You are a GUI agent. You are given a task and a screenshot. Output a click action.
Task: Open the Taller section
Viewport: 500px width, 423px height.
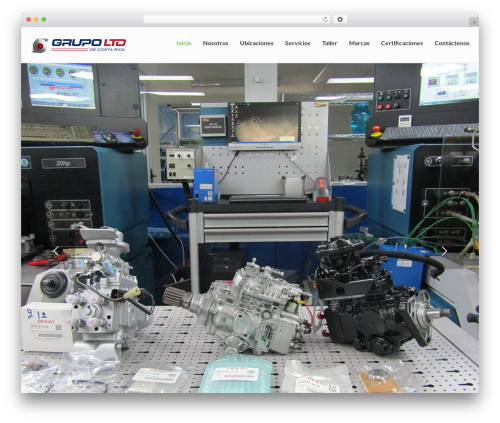[329, 43]
